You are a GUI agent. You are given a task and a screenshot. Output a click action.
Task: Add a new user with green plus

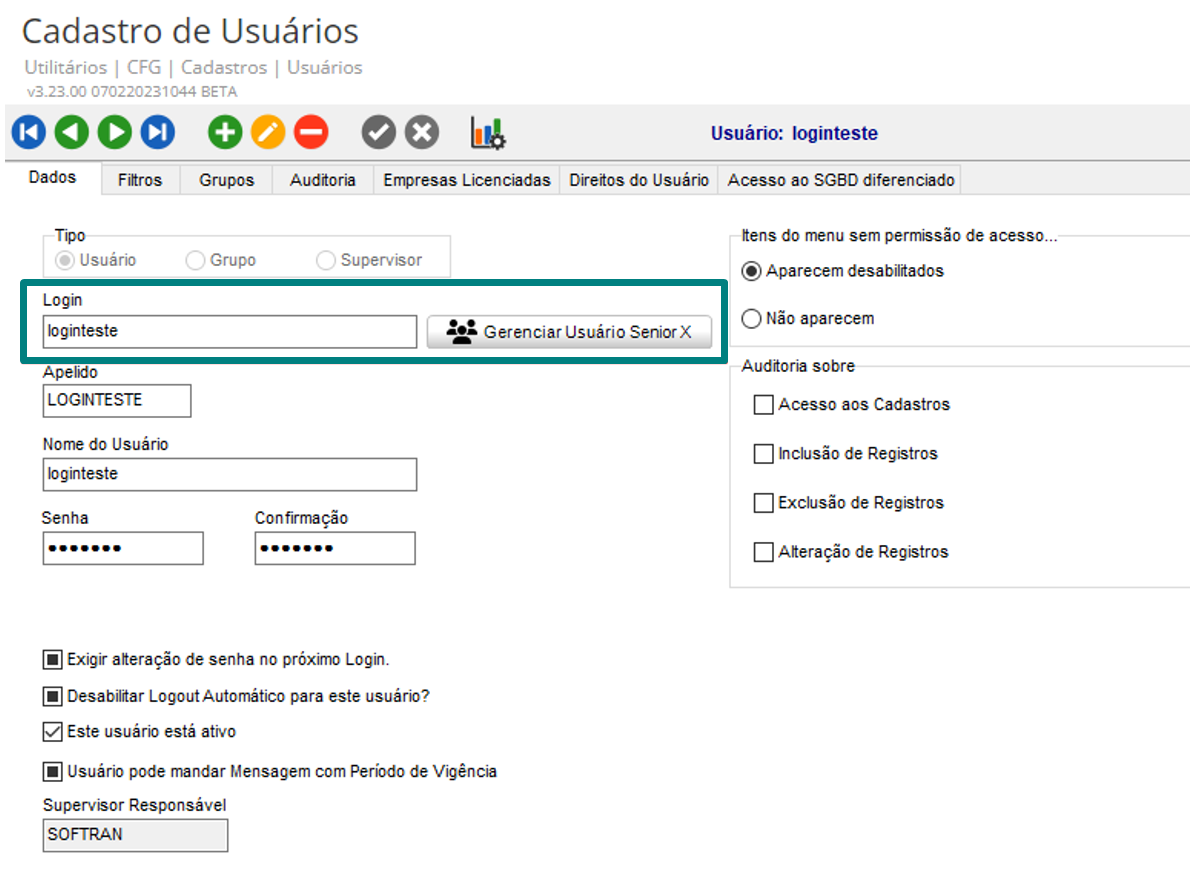[x=224, y=132]
